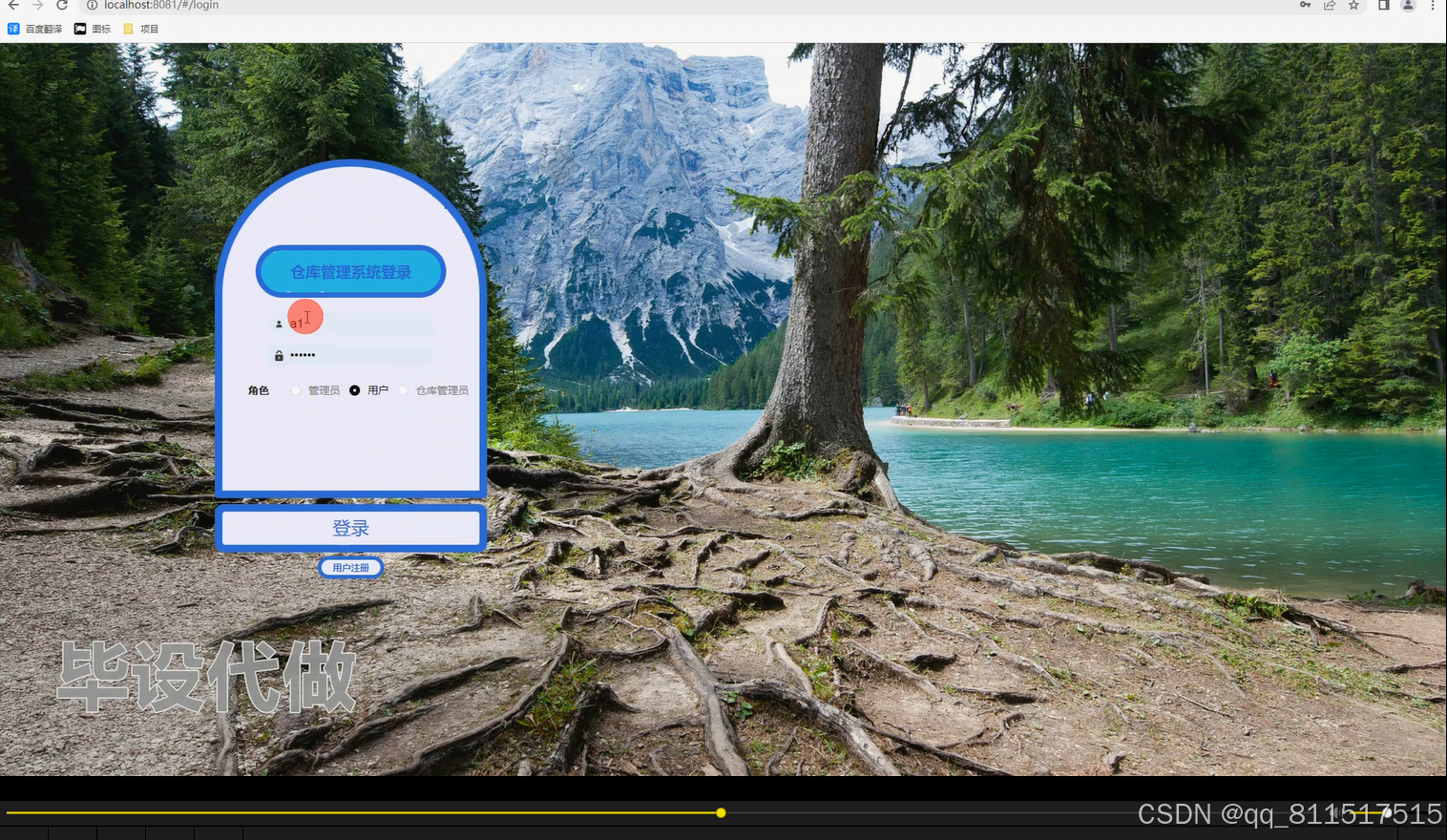Click the 用户注册 register button
The width and height of the screenshot is (1447, 840).
pyautogui.click(x=350, y=567)
